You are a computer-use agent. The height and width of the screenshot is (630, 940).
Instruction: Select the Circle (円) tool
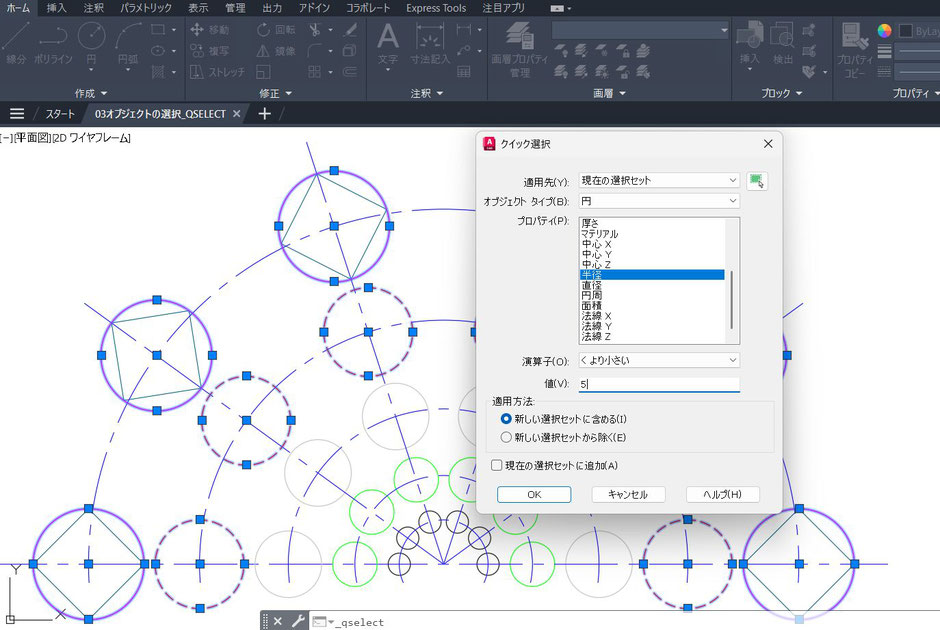pyautogui.click(x=91, y=43)
